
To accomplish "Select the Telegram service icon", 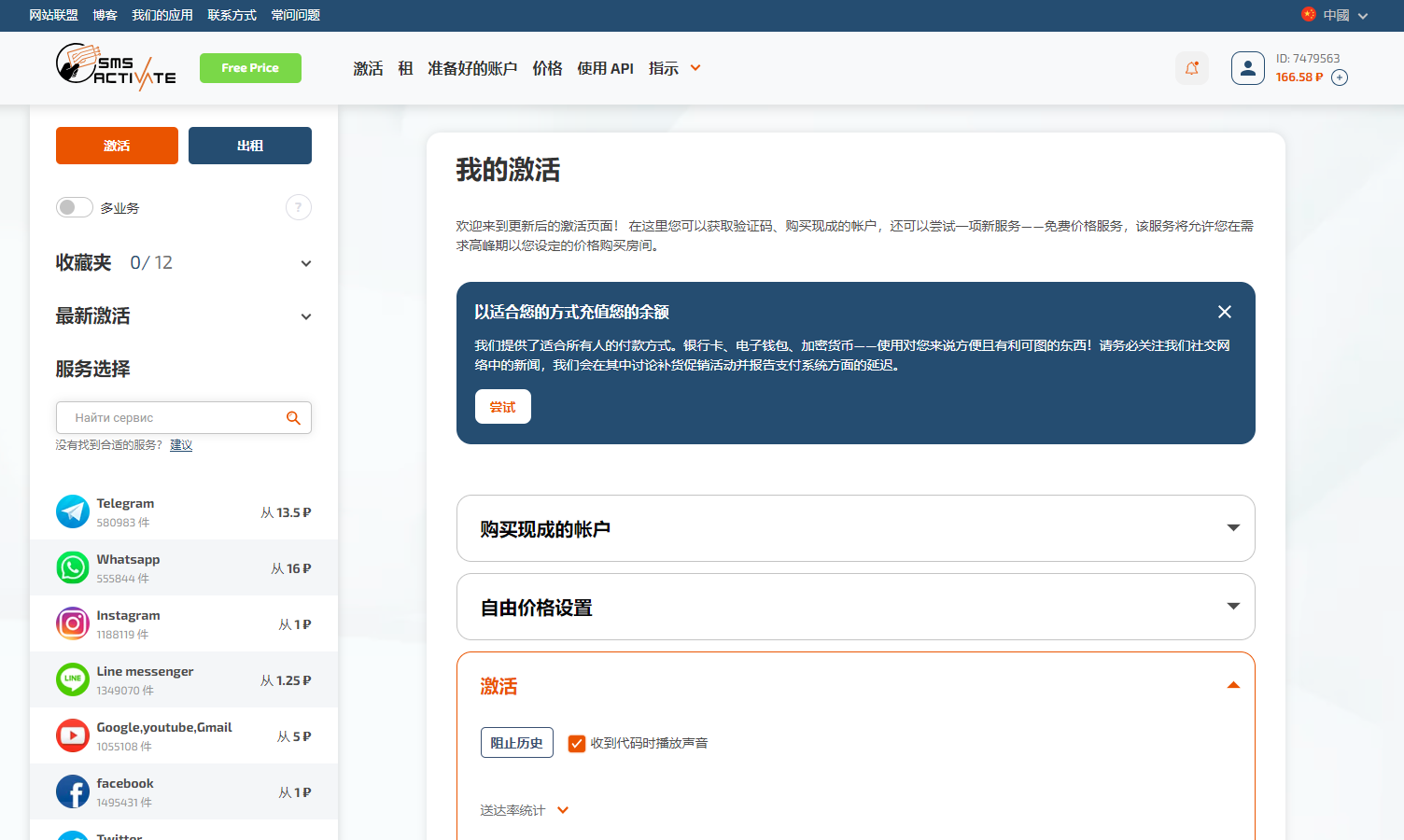I will coord(73,511).
